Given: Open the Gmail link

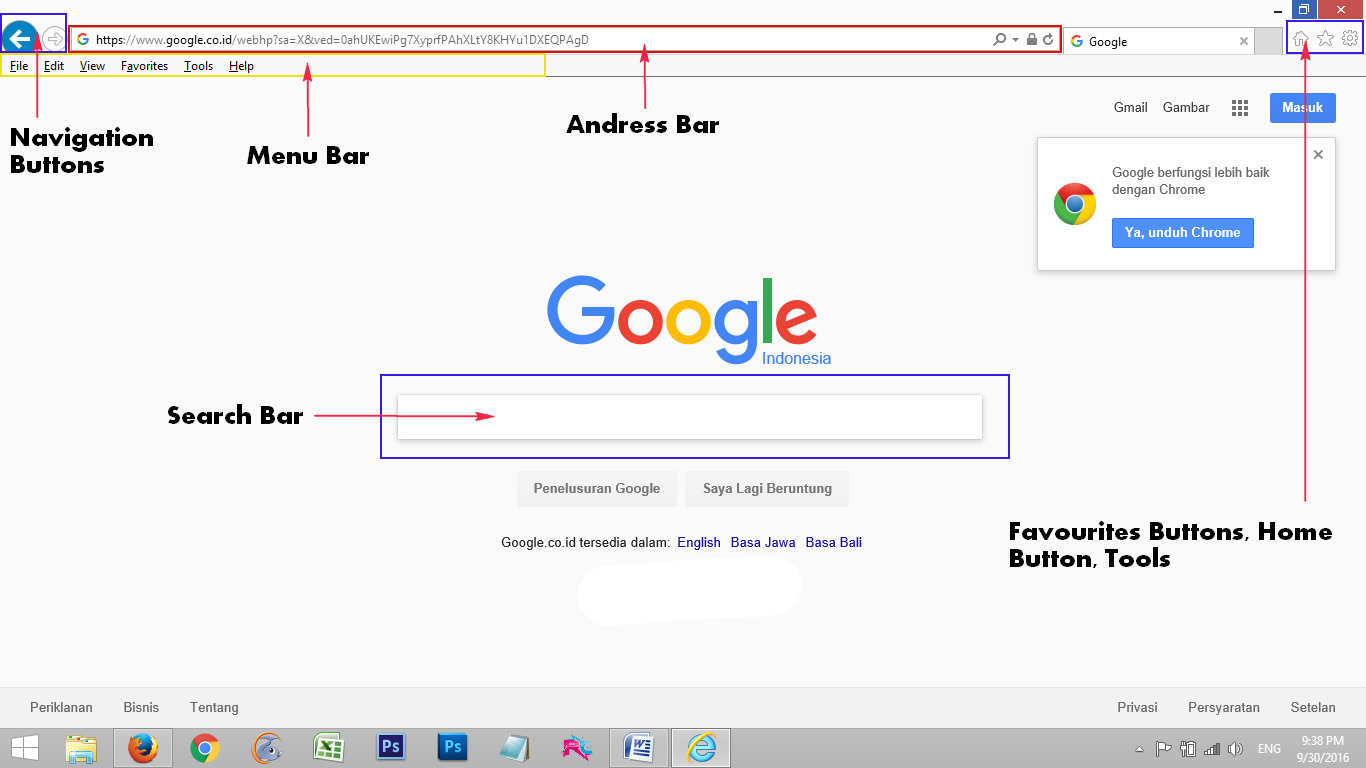Looking at the screenshot, I should pos(1131,107).
